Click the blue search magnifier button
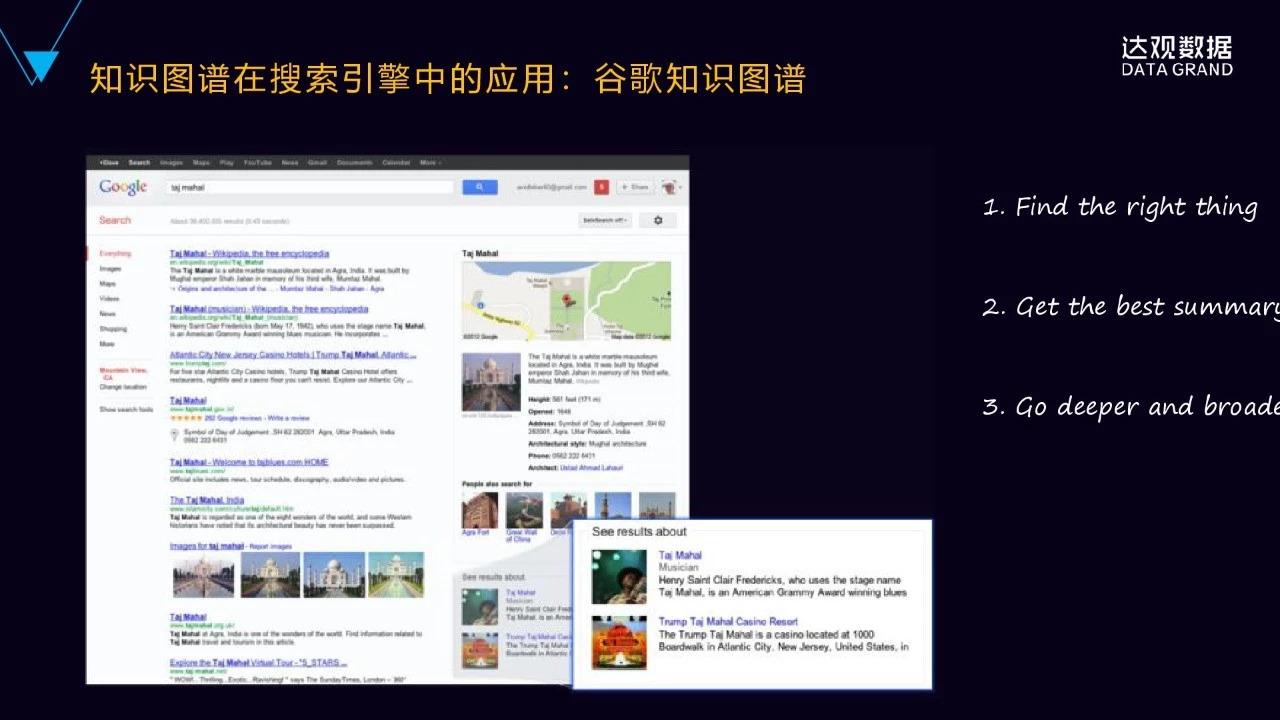The image size is (1280, 720). [x=480, y=187]
